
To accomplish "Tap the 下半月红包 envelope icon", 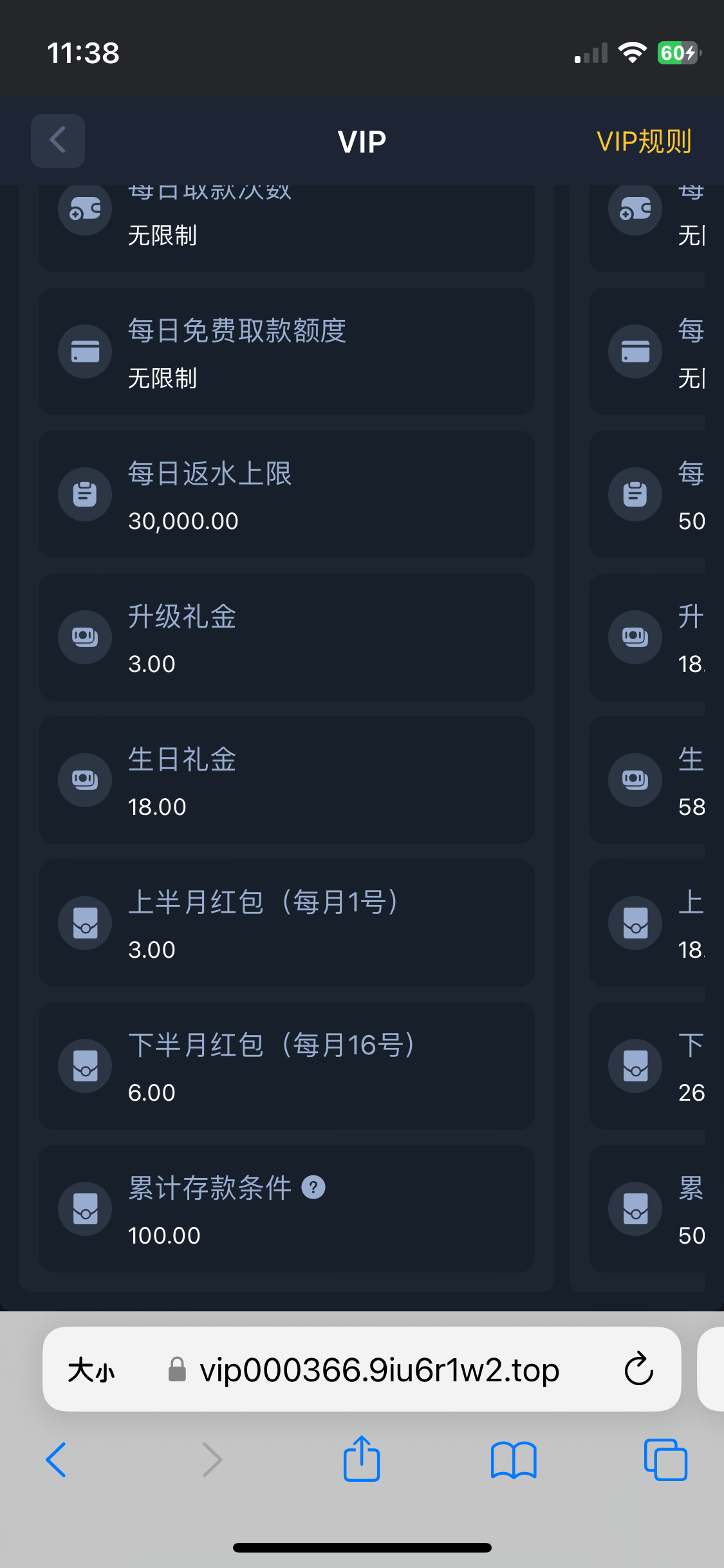I will pyautogui.click(x=85, y=1066).
